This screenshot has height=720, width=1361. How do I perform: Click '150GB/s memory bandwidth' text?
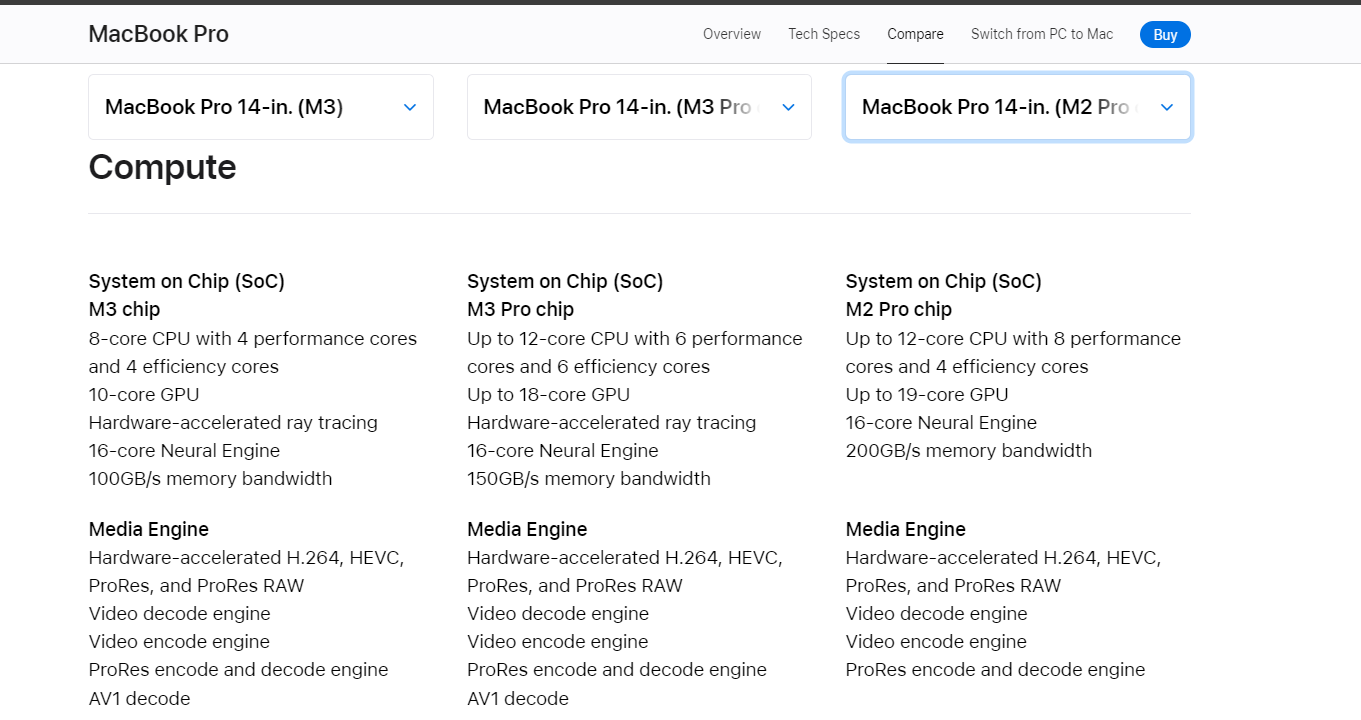coord(589,478)
